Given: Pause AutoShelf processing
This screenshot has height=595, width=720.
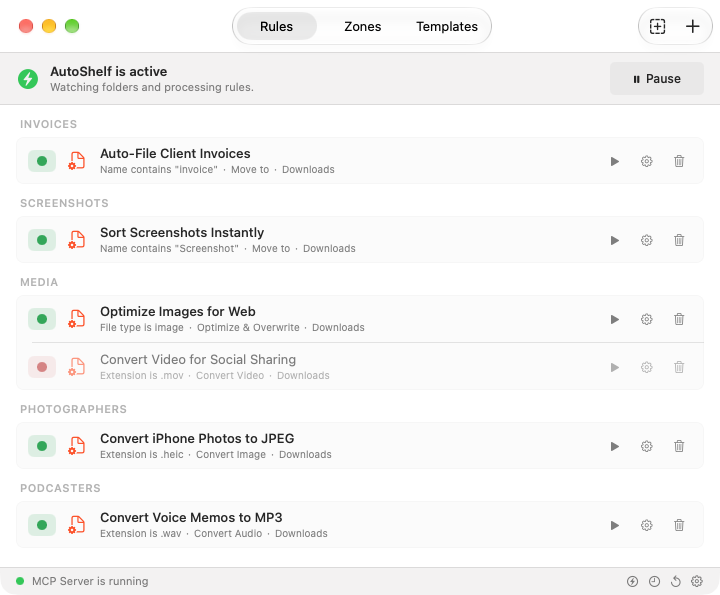Looking at the screenshot, I should coord(657,79).
